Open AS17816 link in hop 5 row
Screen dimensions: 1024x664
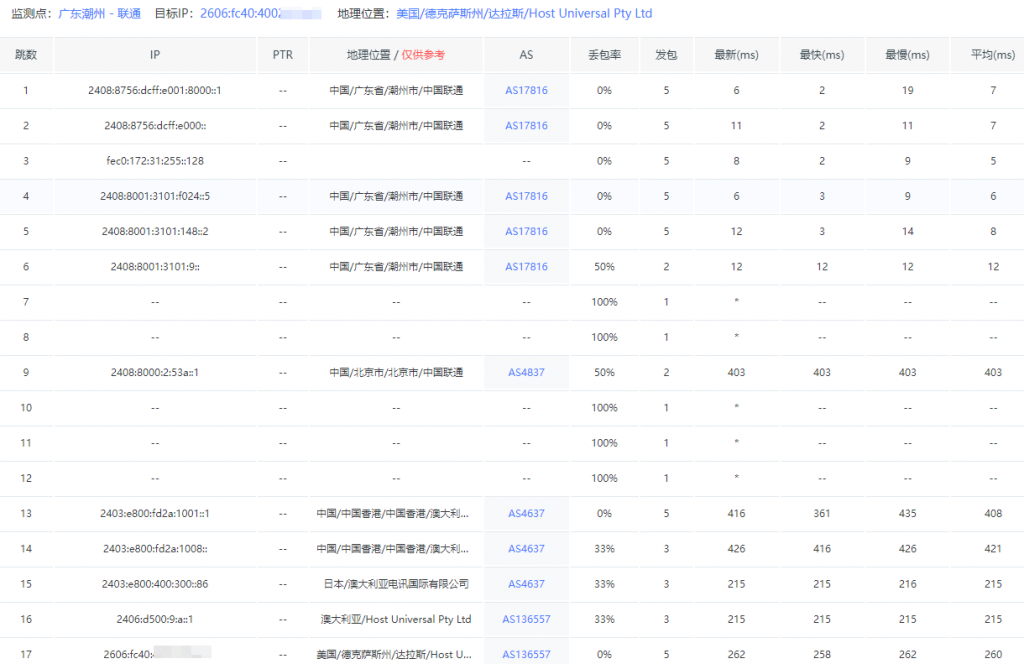coord(526,231)
